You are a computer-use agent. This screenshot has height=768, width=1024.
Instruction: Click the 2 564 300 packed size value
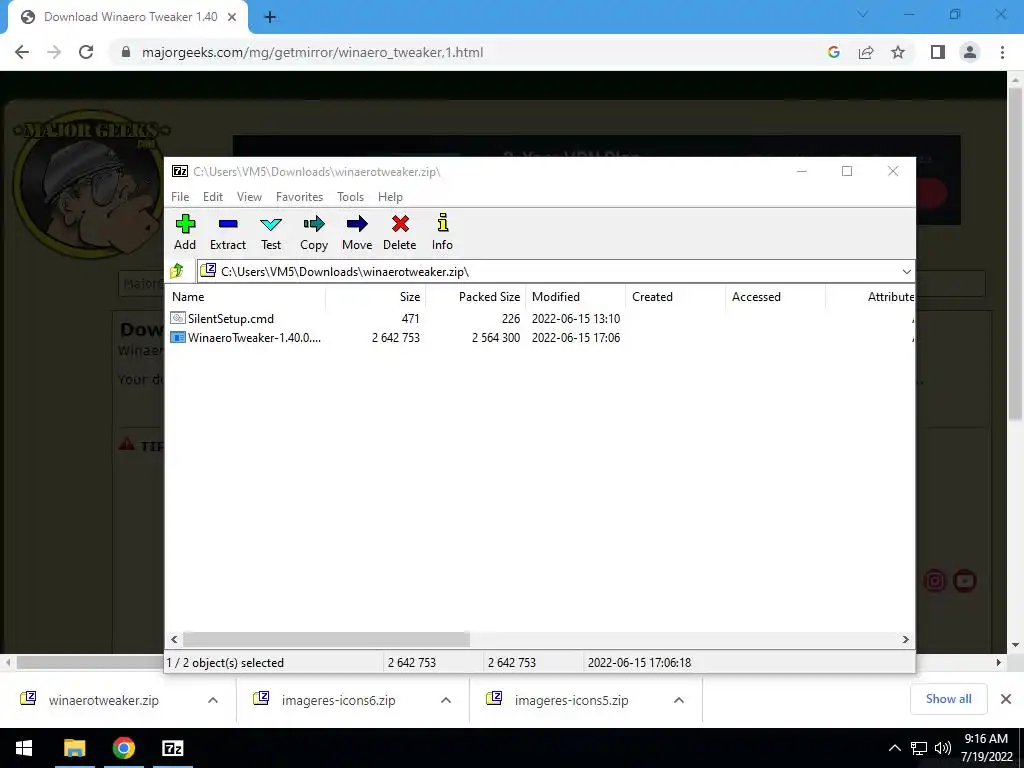(x=496, y=338)
